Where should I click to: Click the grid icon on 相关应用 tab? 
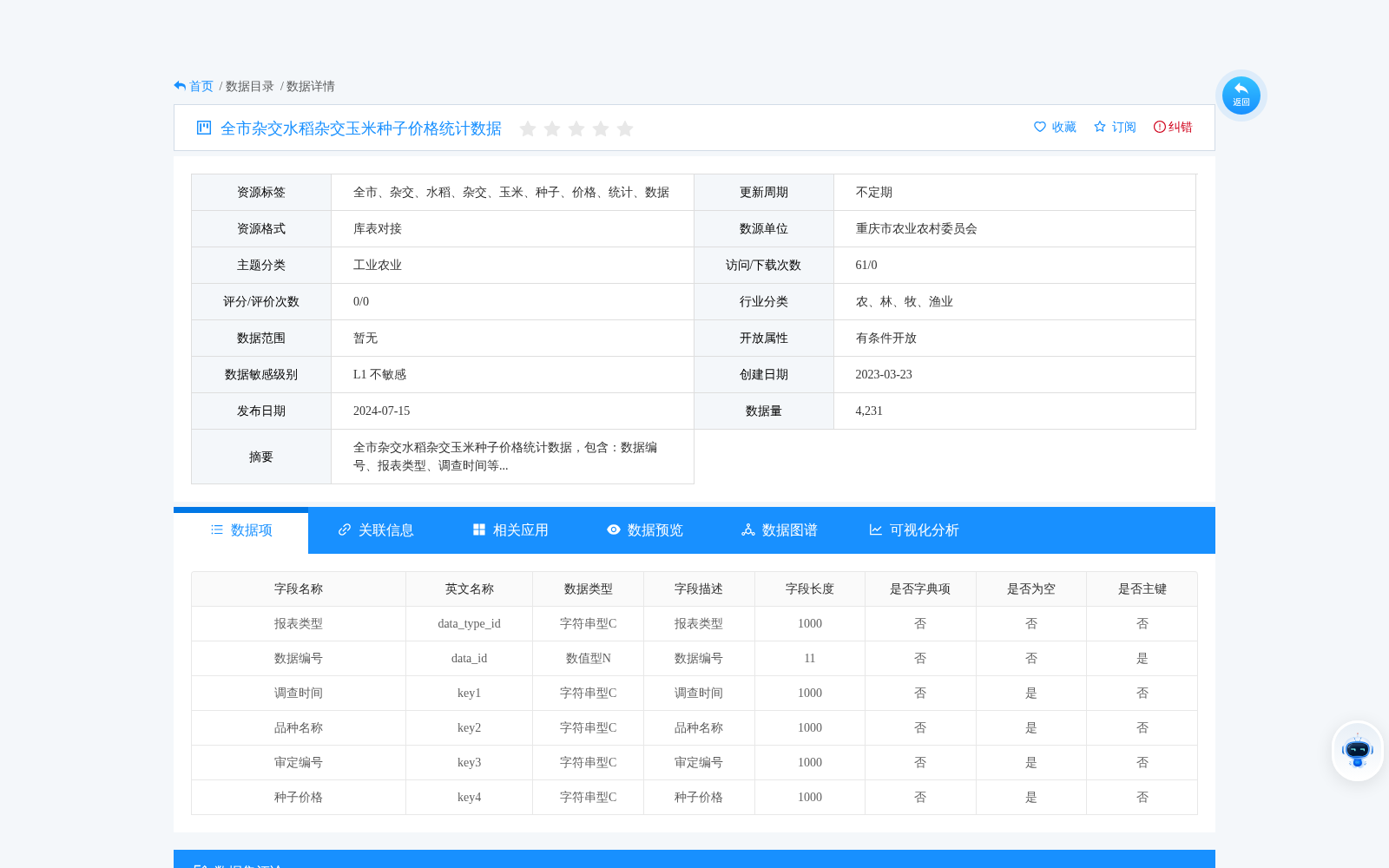tap(479, 529)
